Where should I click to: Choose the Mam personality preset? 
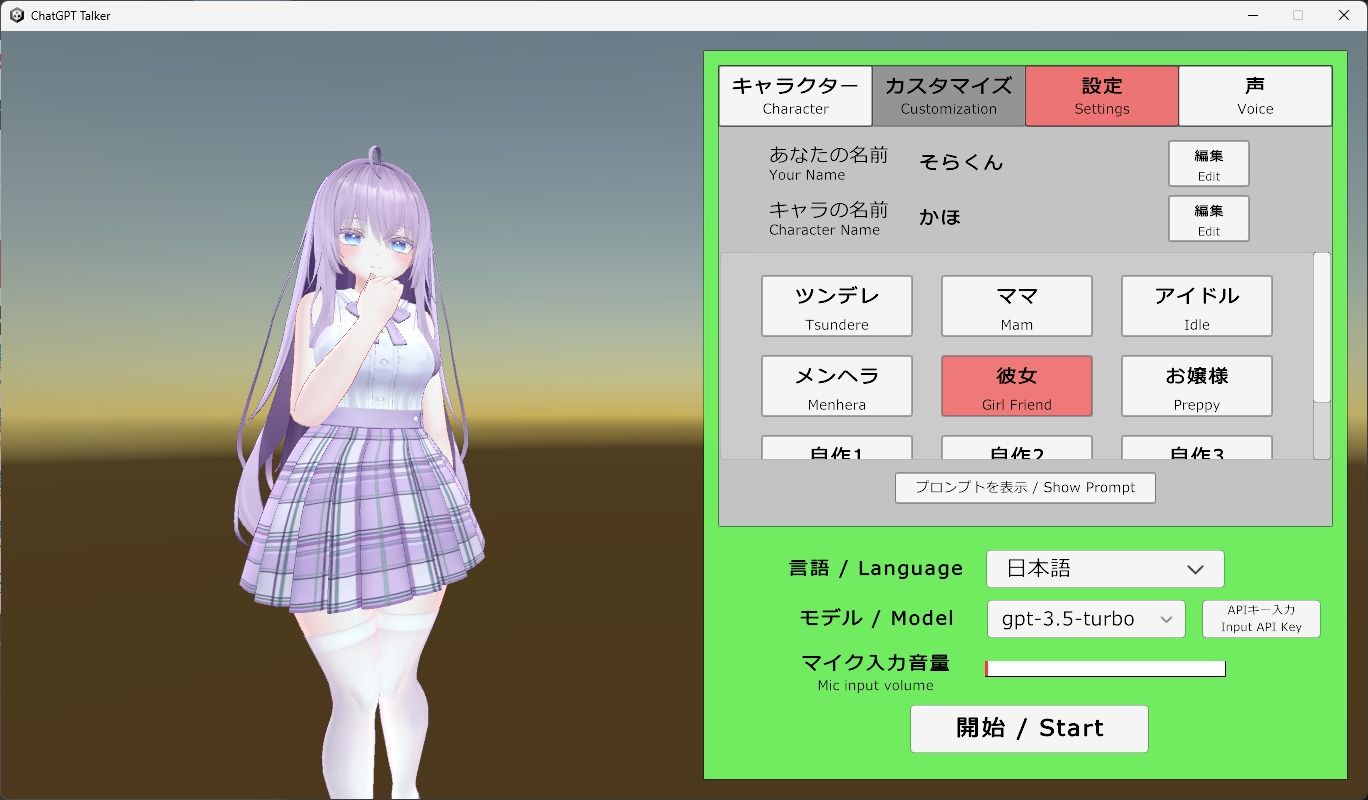1016,306
